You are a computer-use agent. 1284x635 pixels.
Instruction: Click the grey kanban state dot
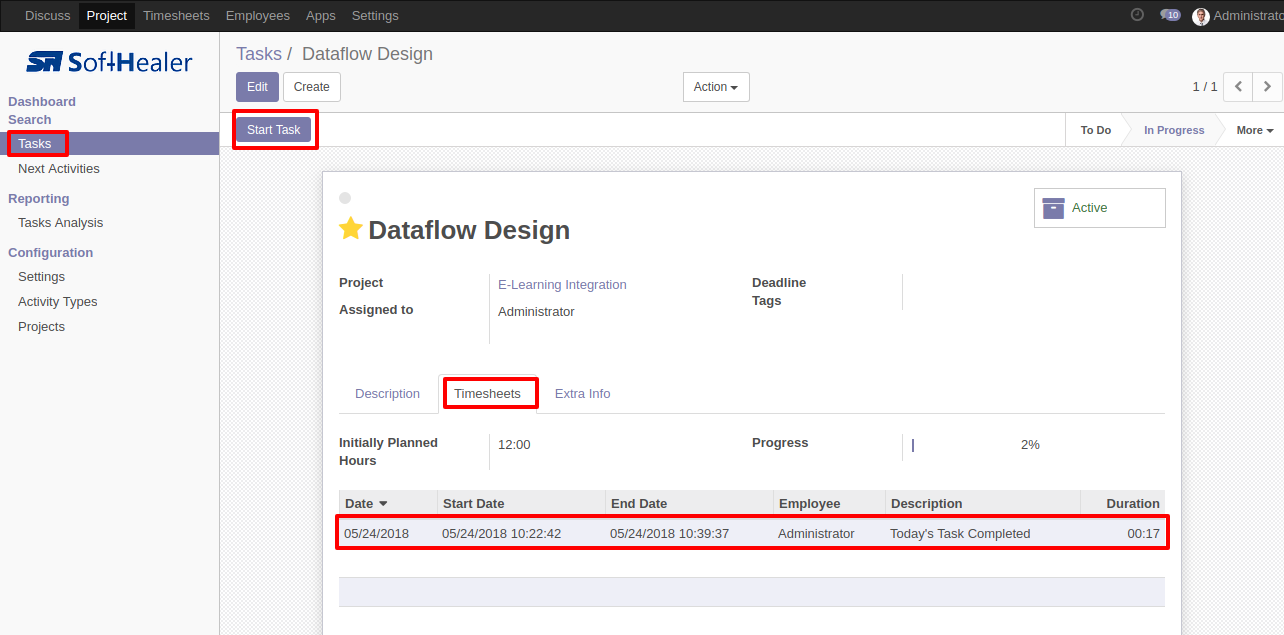pyautogui.click(x=345, y=198)
